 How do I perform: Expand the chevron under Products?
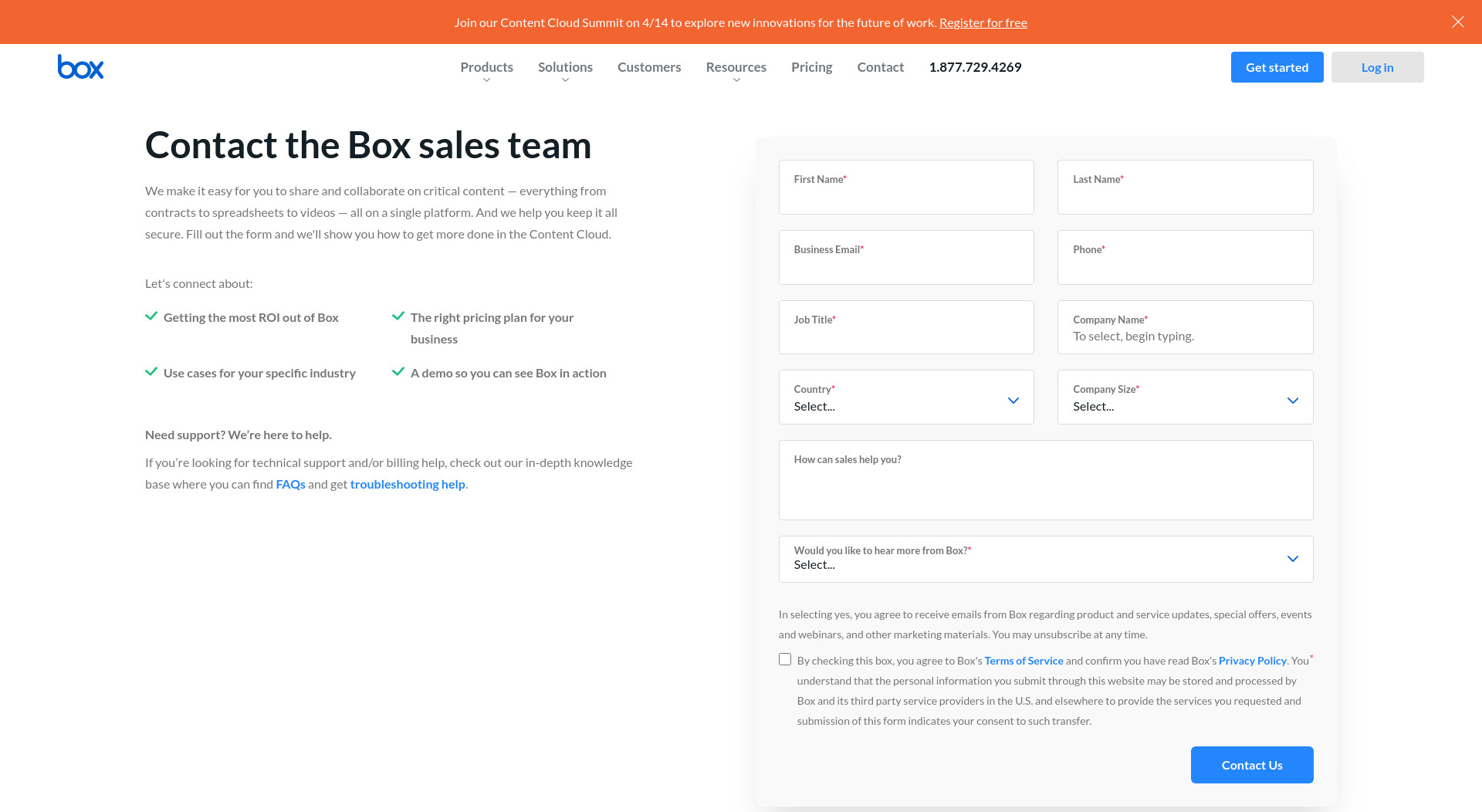(x=486, y=80)
